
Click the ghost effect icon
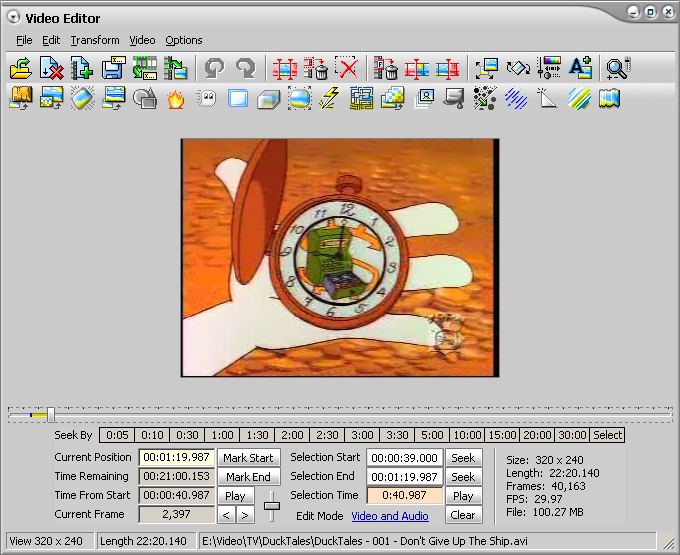coord(206,98)
